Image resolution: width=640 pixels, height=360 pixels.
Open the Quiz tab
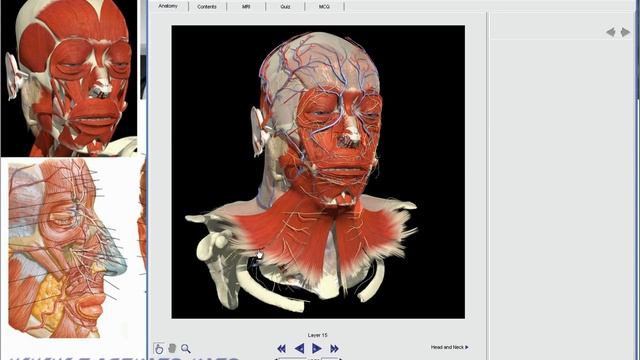[285, 7]
